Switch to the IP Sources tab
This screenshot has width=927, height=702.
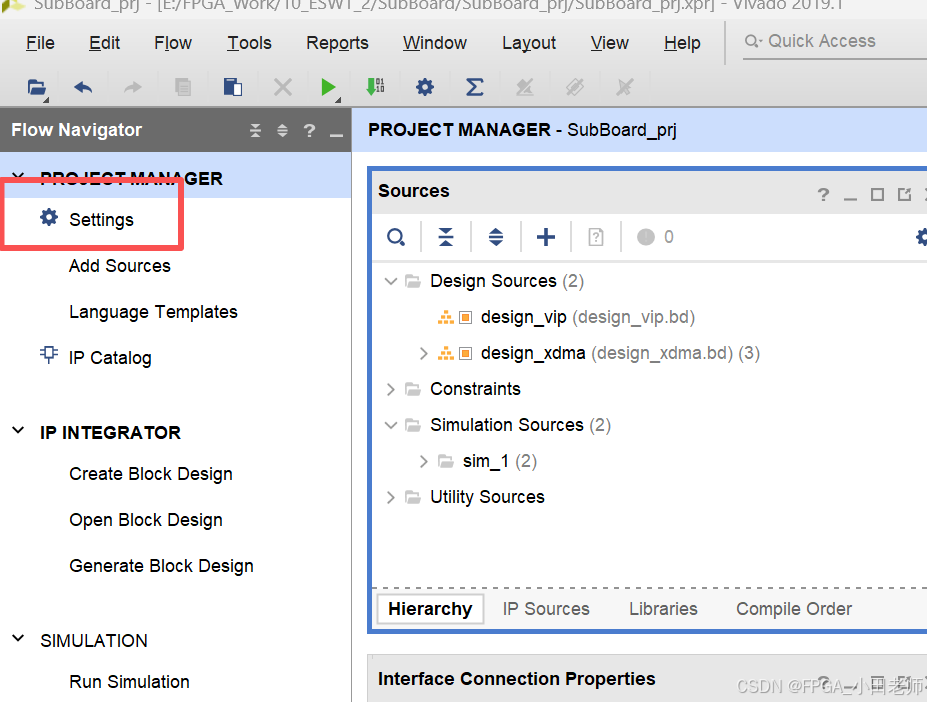pyautogui.click(x=546, y=609)
